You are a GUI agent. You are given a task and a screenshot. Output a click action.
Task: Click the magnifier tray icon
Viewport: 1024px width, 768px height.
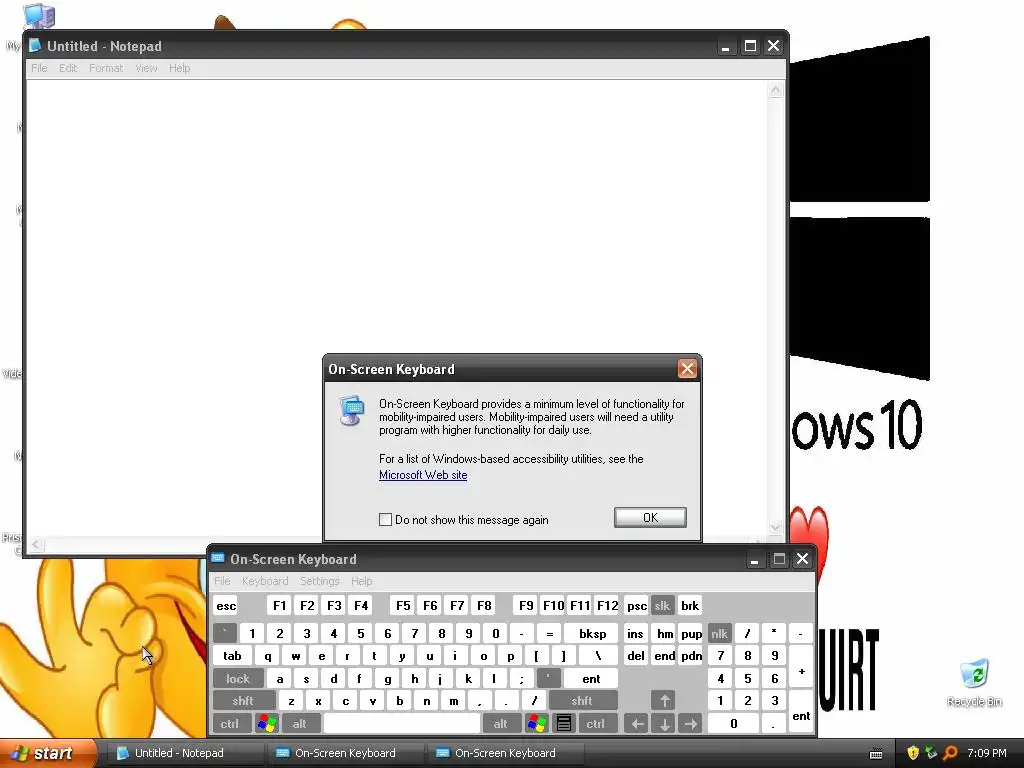pos(950,753)
